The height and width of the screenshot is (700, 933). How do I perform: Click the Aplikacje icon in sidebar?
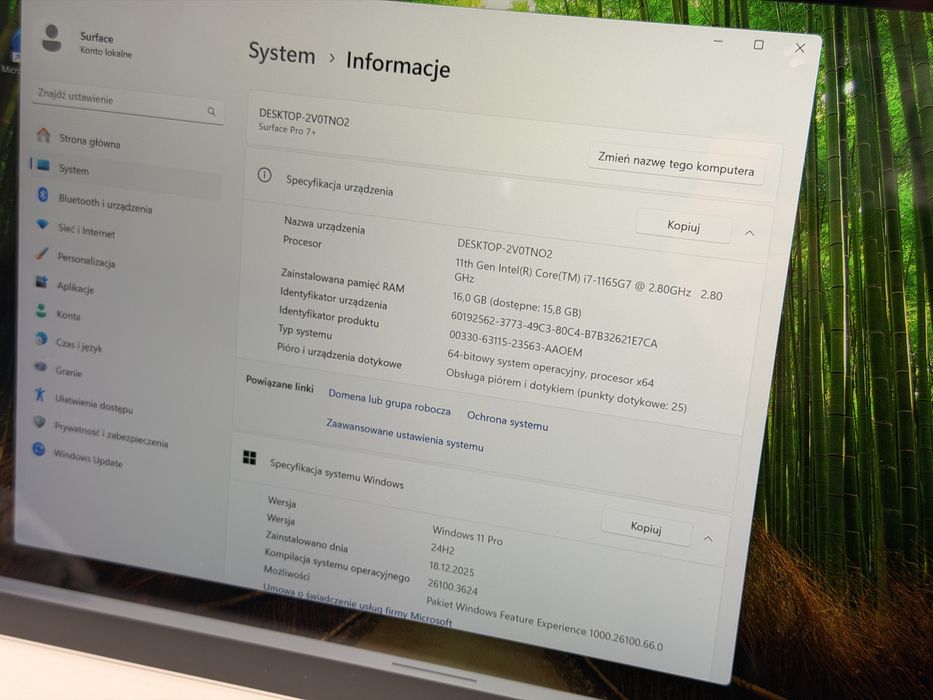pyautogui.click(x=41, y=282)
